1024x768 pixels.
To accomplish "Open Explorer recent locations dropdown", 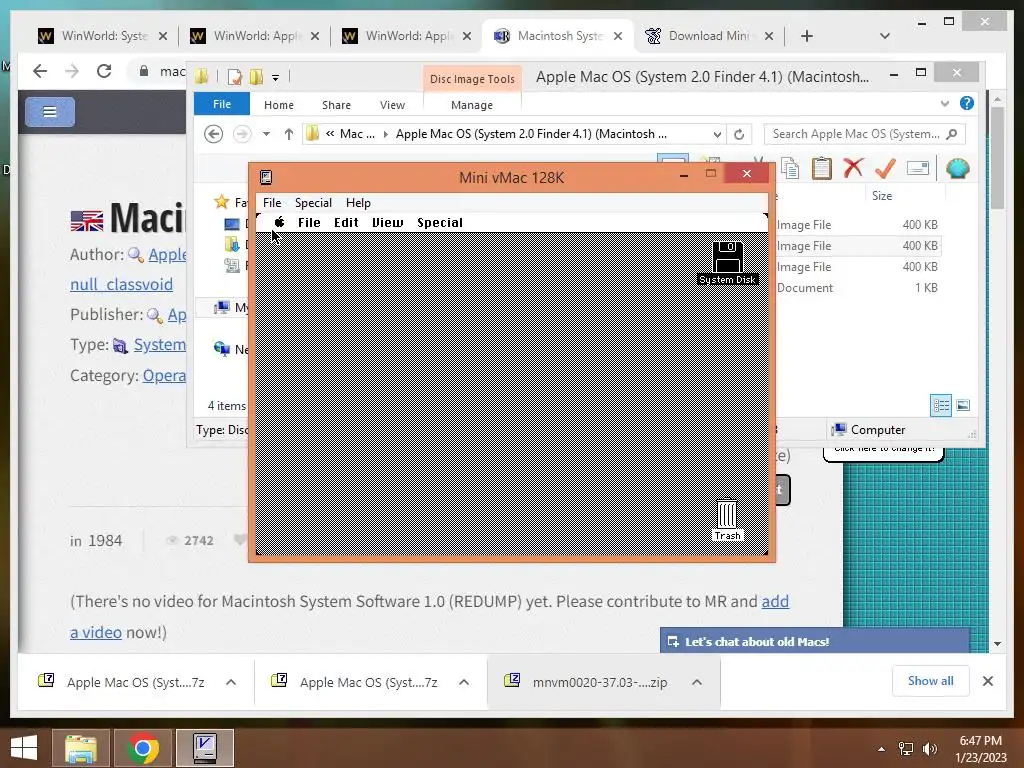I will (266, 134).
